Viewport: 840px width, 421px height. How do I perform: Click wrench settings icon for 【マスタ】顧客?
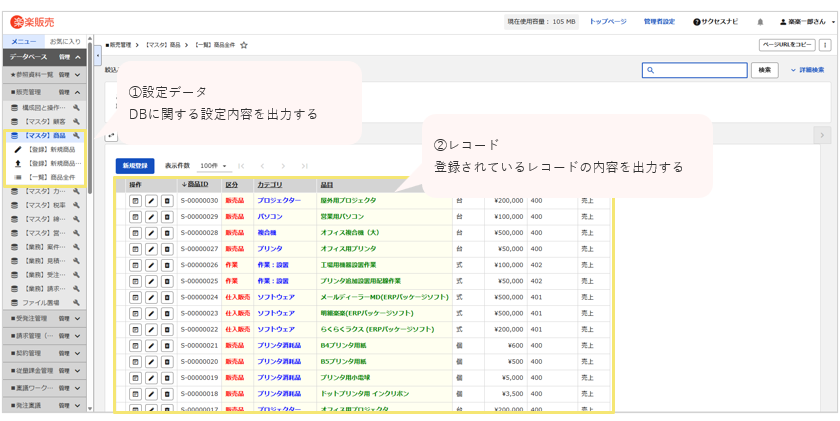coord(76,122)
